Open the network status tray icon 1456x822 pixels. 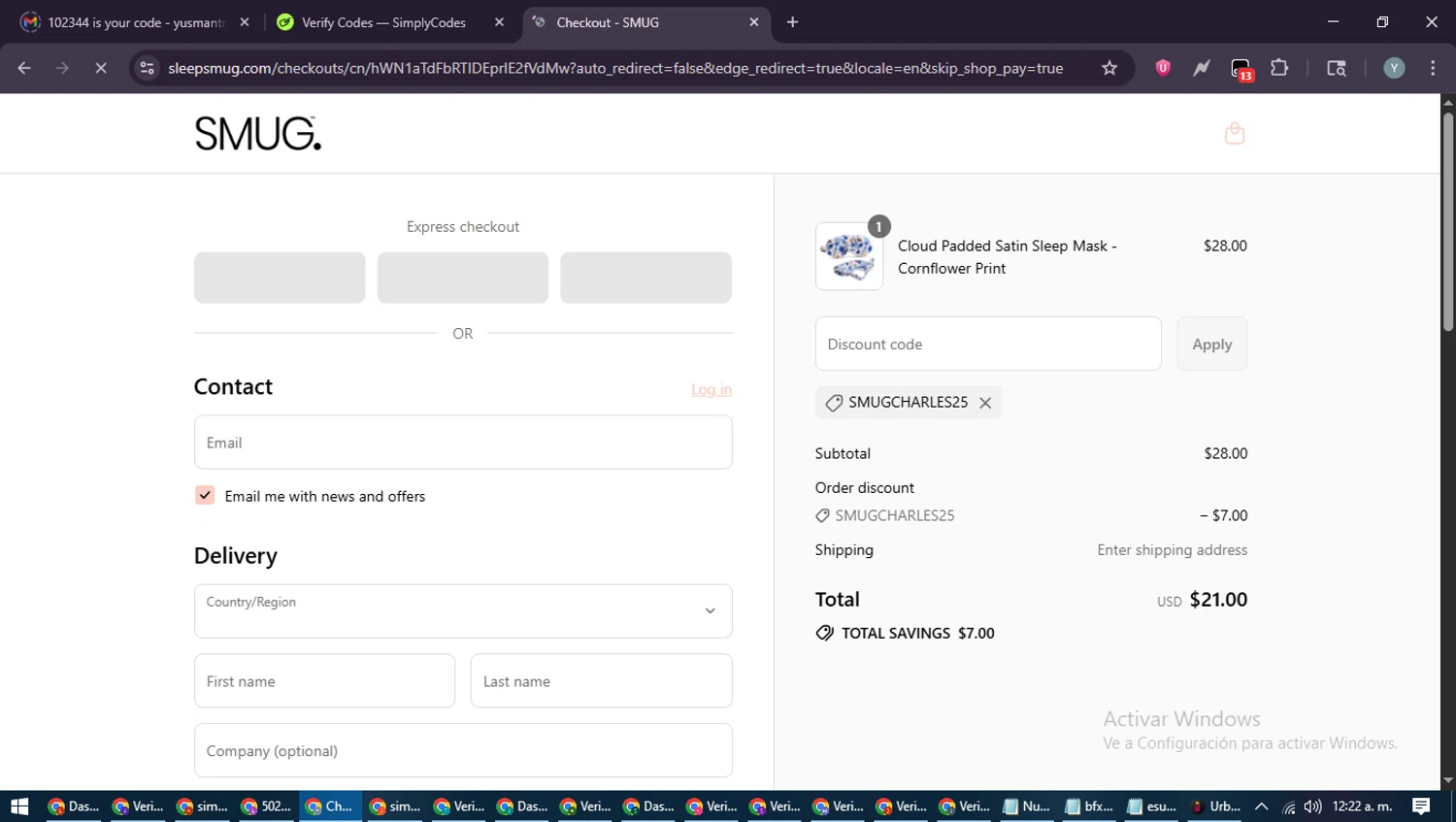tap(1288, 806)
